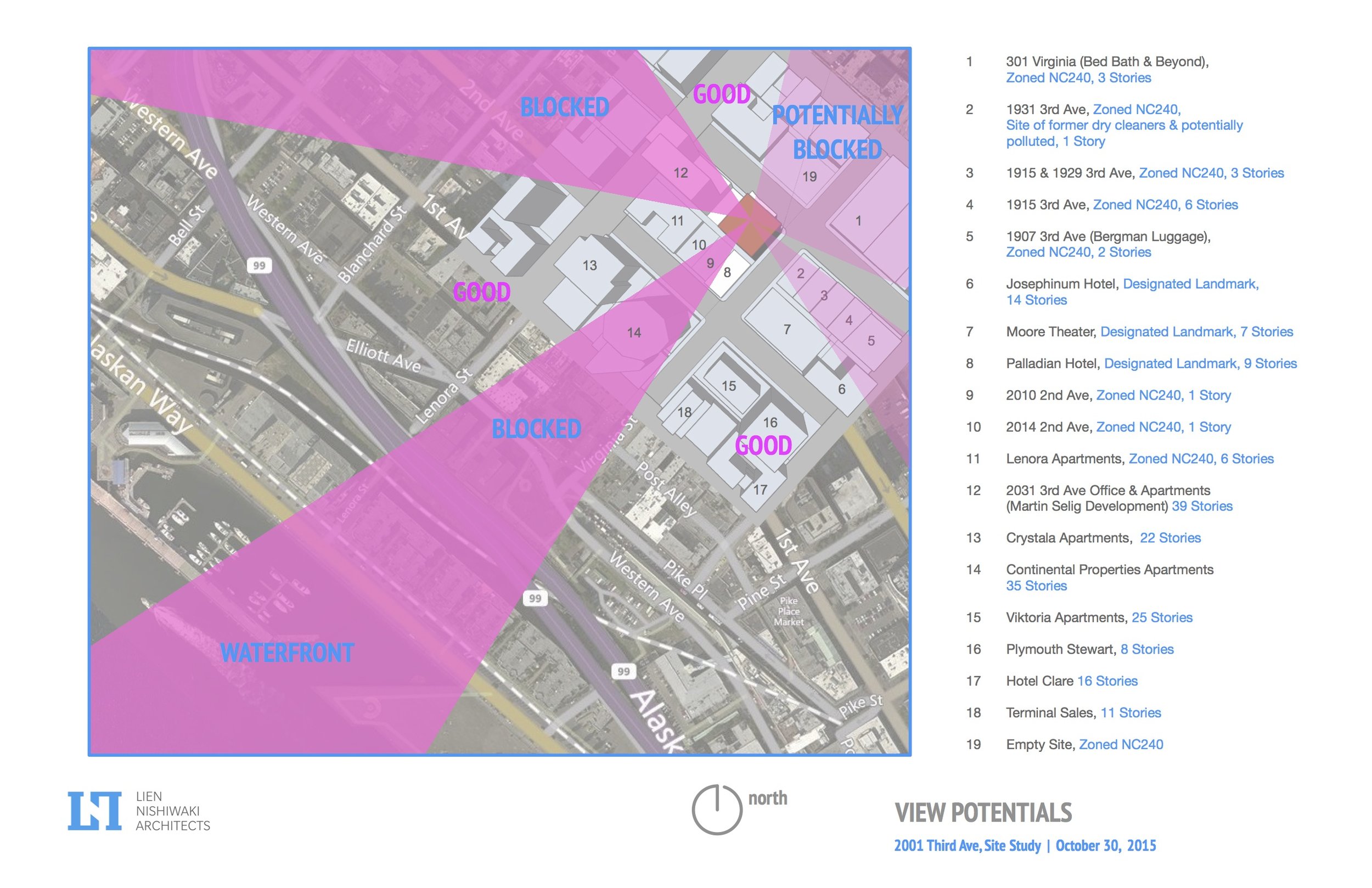Click '2031 3rd Ave Office & Apartments' entry

click(x=1107, y=490)
